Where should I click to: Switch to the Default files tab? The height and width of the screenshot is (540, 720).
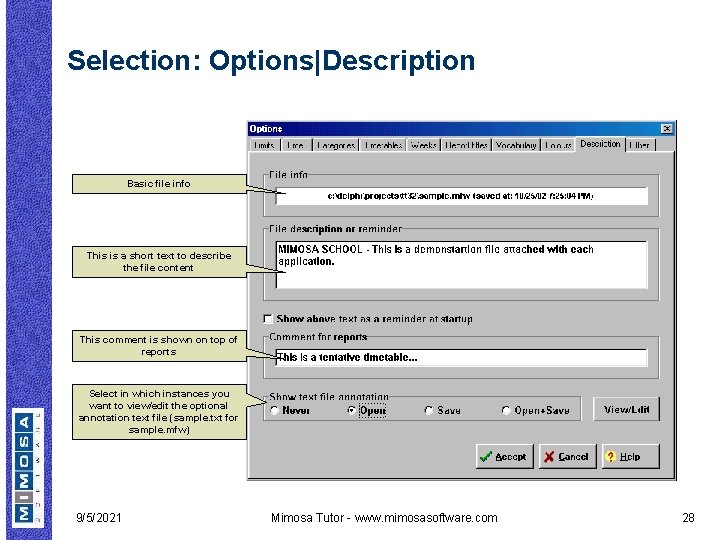(467, 145)
